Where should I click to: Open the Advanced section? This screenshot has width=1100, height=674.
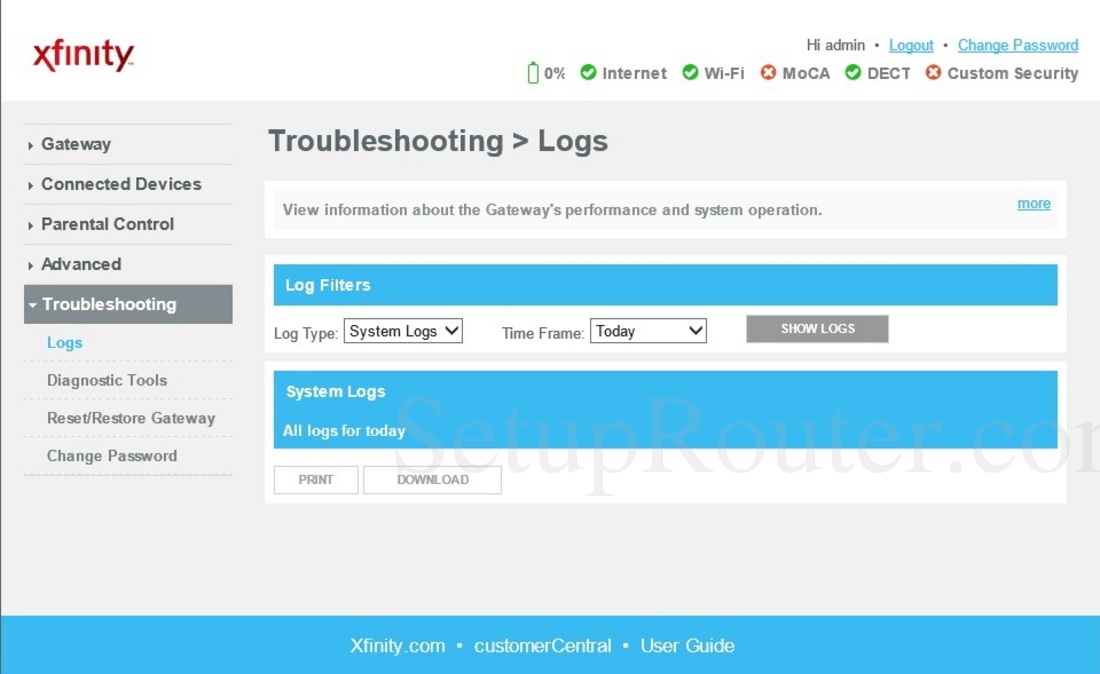[81, 264]
